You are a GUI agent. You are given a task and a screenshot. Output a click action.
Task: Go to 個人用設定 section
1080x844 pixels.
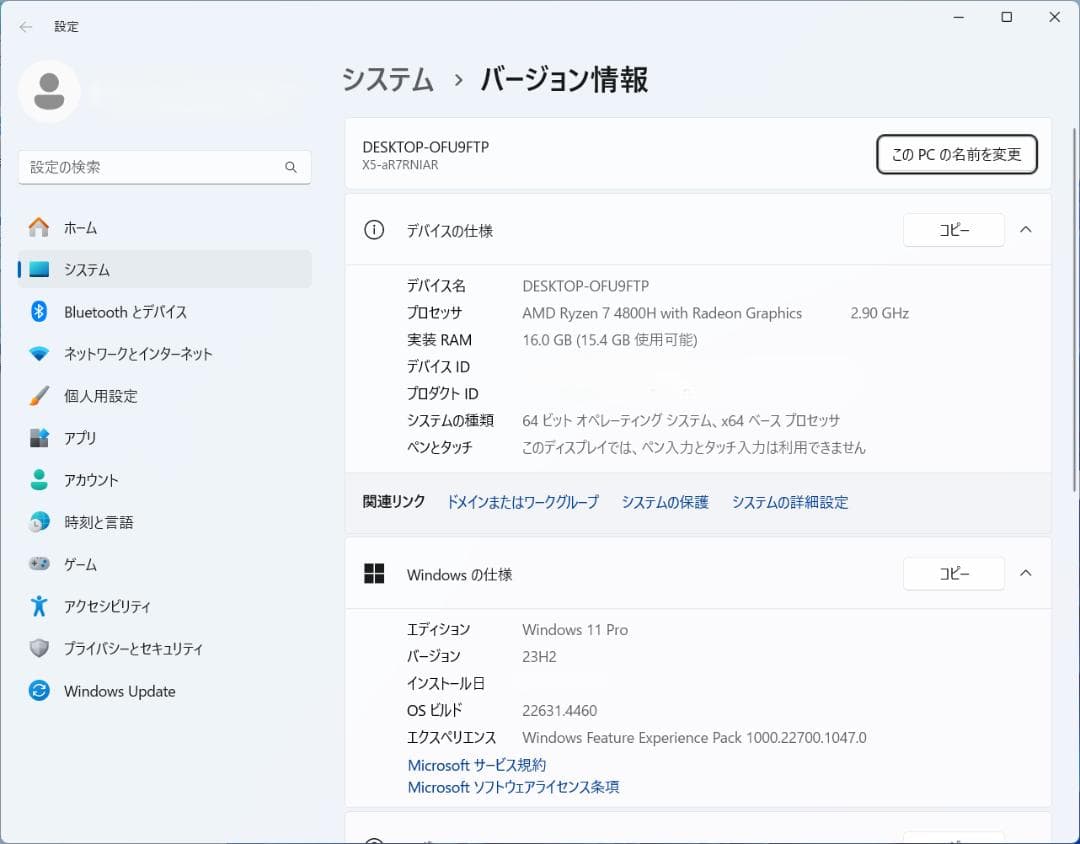(165, 395)
